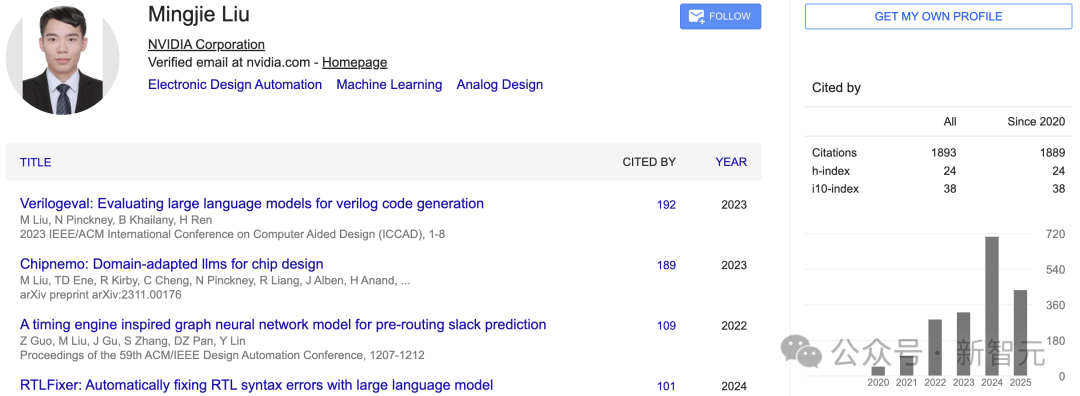Image resolution: width=1080 pixels, height=396 pixels.
Task: View the 109 citations count link
Action: click(x=666, y=326)
